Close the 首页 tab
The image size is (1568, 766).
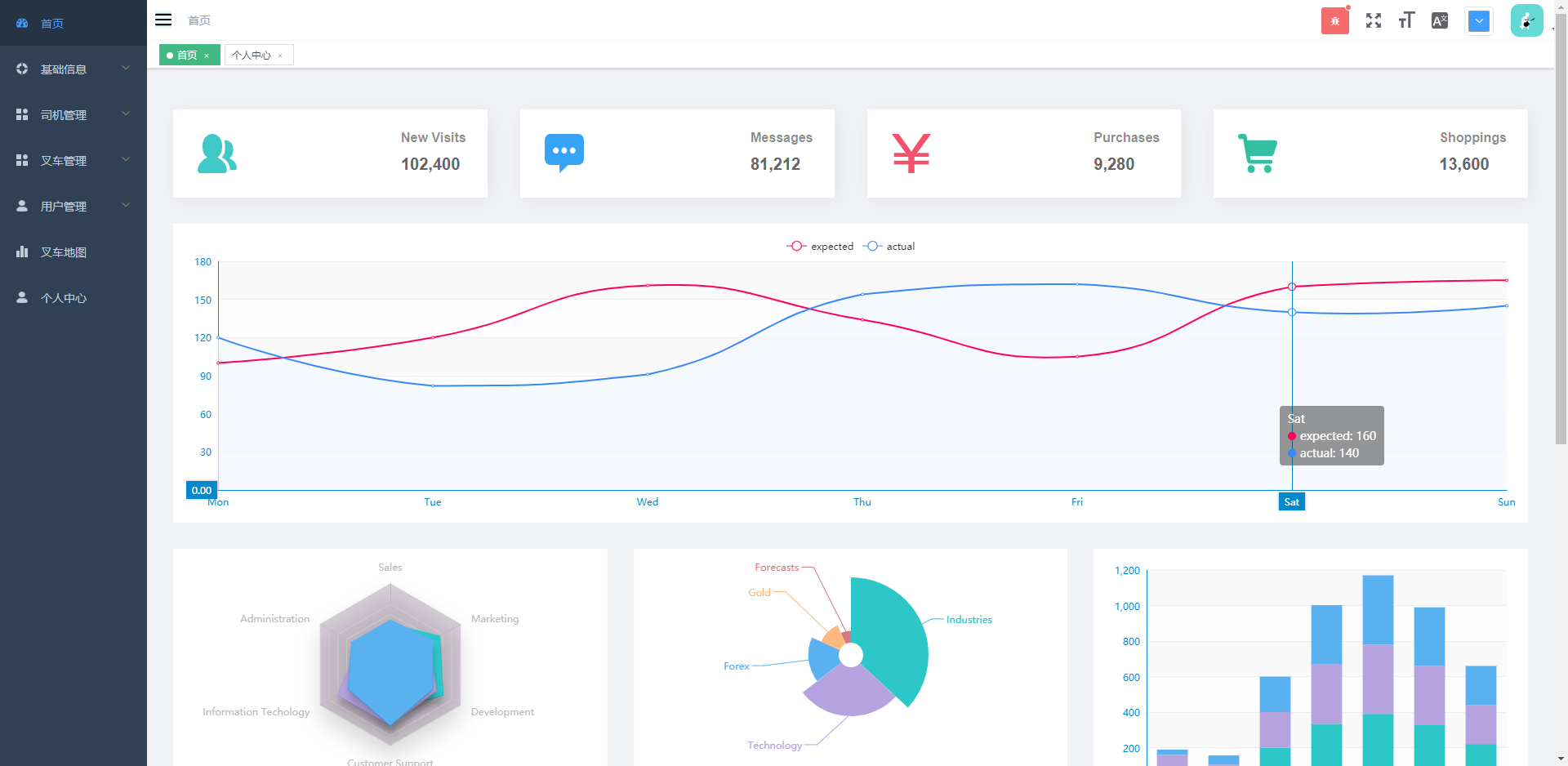[x=207, y=56]
